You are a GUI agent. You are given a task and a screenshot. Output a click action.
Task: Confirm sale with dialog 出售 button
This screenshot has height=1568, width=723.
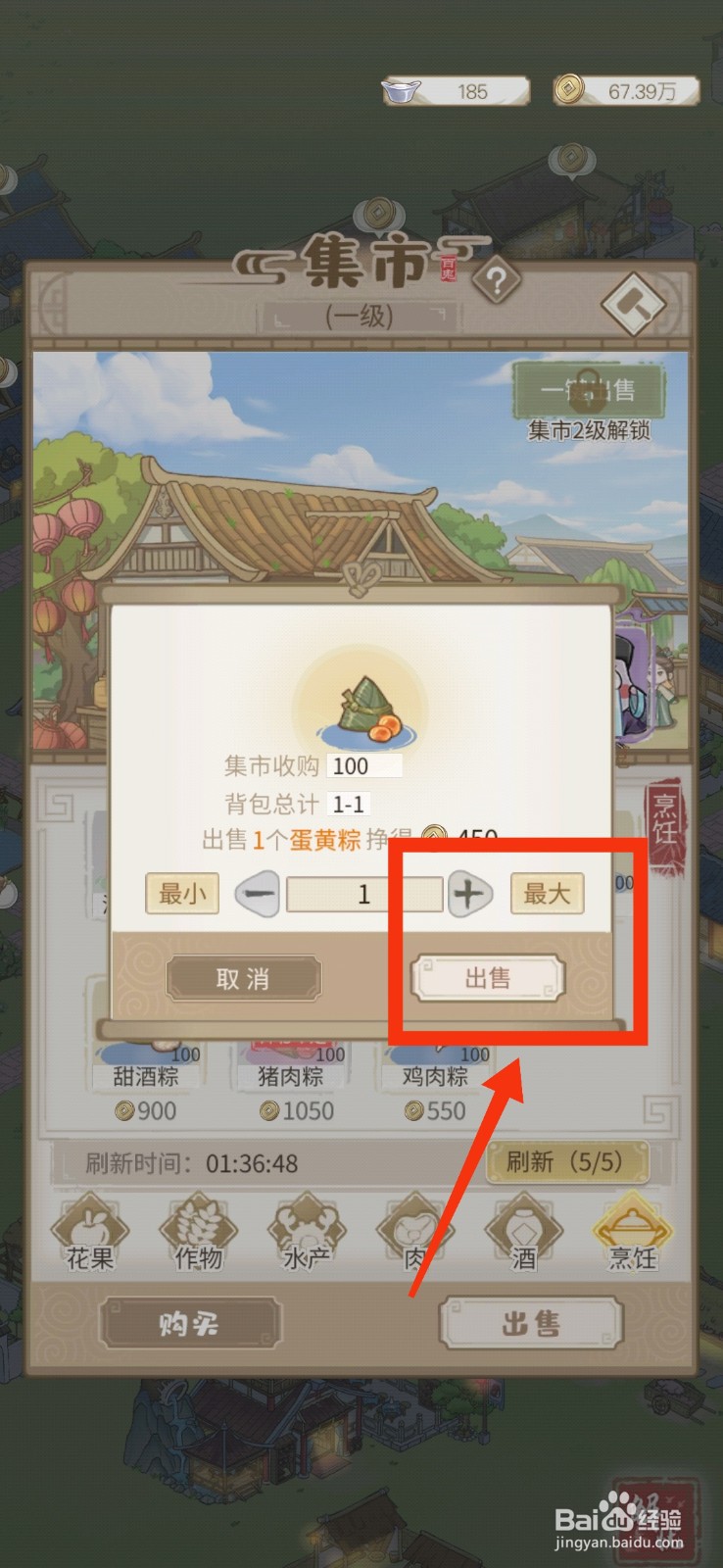(x=487, y=978)
